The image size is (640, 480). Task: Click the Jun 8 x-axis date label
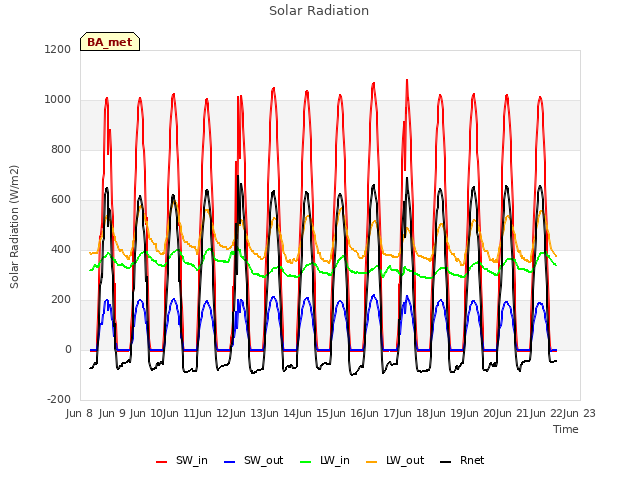point(80,413)
